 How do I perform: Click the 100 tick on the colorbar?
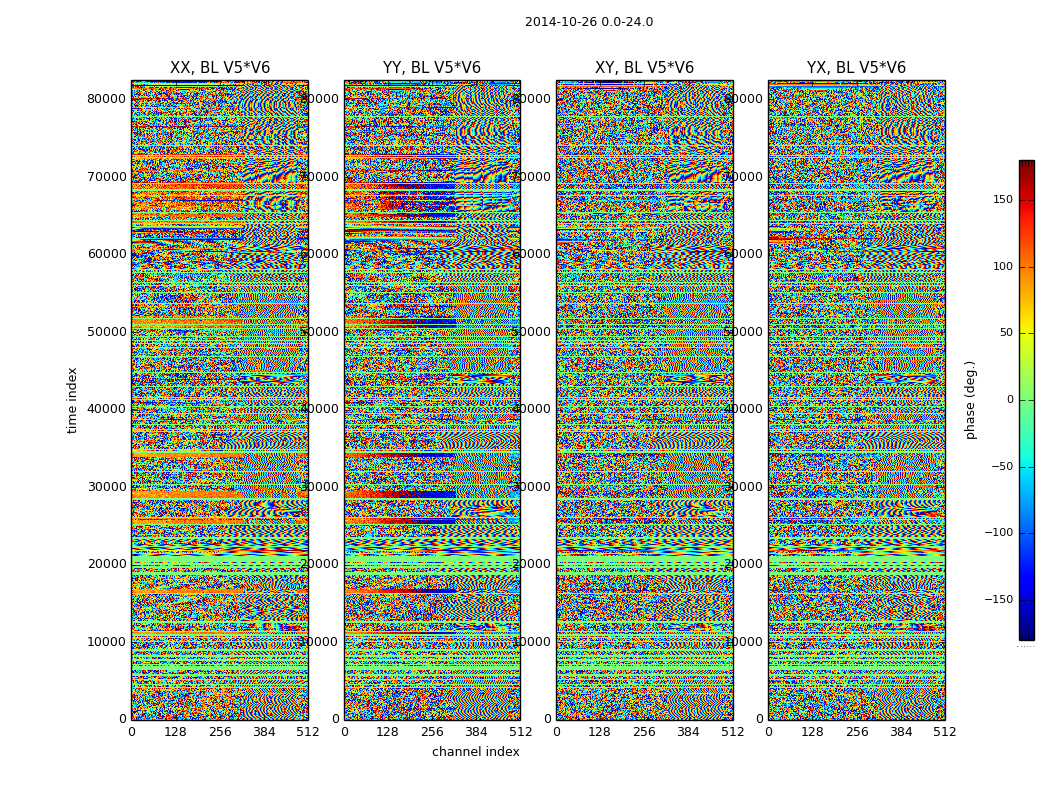coord(1001,267)
